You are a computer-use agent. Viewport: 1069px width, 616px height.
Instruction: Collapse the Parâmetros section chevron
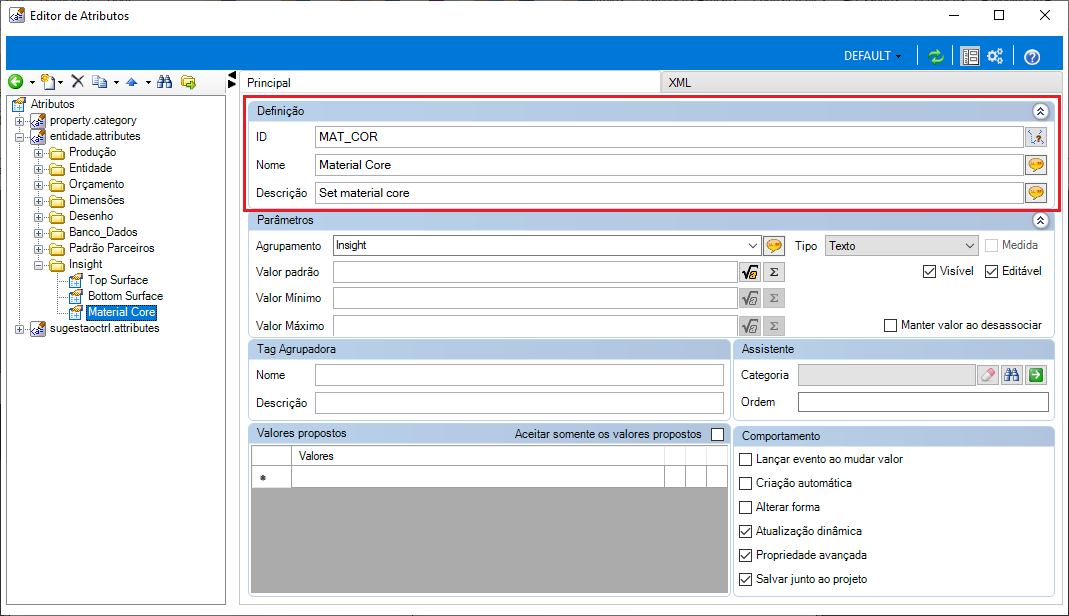point(1040,220)
